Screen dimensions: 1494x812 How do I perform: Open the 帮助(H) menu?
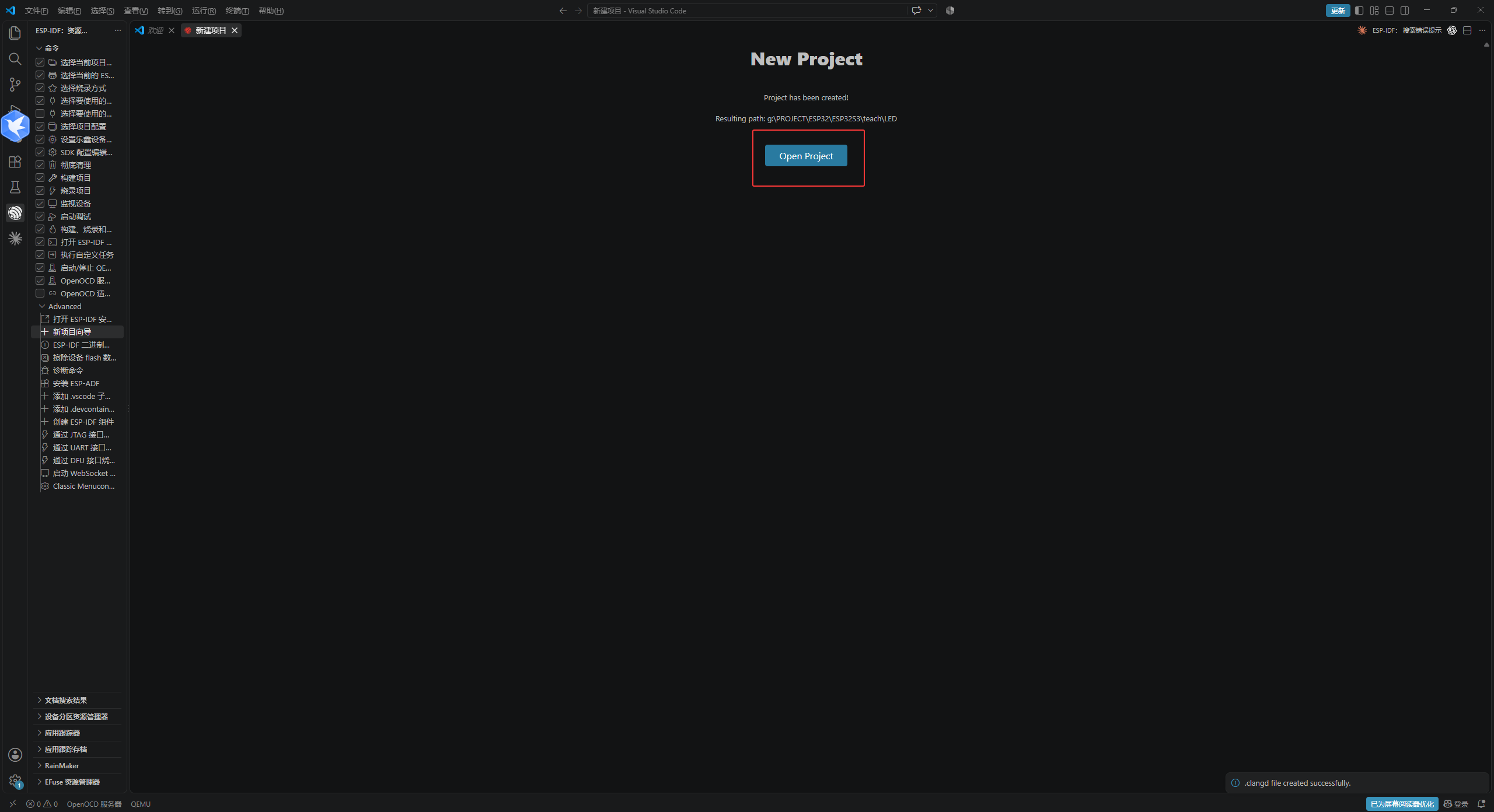[271, 10]
